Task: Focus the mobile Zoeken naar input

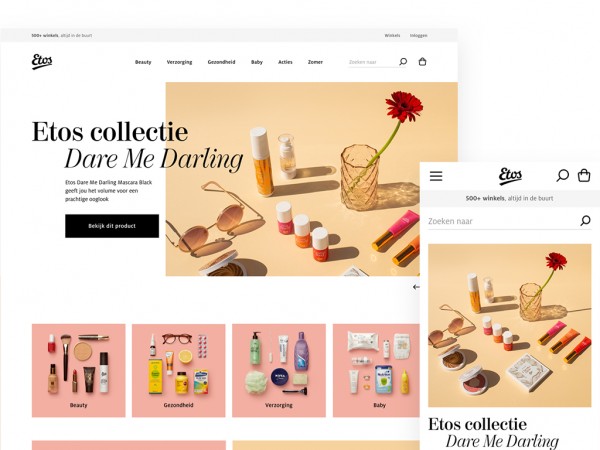Action: click(x=503, y=221)
